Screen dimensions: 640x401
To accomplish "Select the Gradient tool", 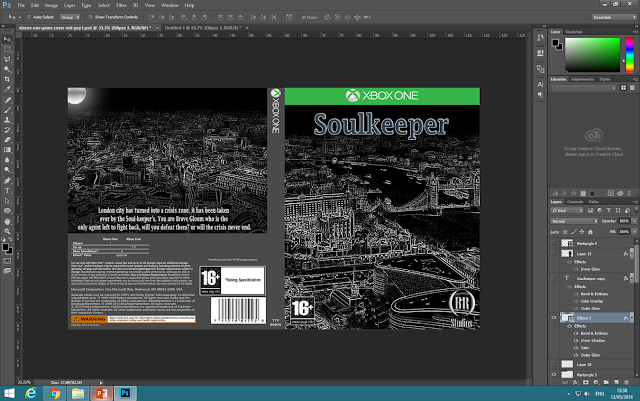I will [x=7, y=150].
